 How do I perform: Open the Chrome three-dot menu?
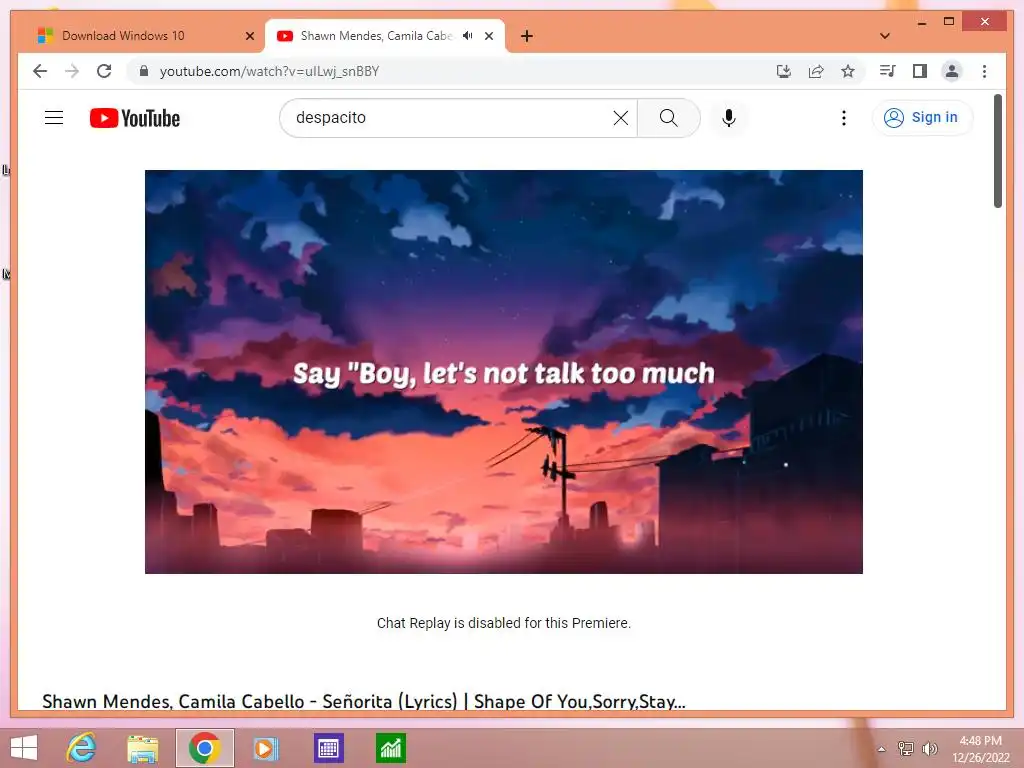(984, 71)
